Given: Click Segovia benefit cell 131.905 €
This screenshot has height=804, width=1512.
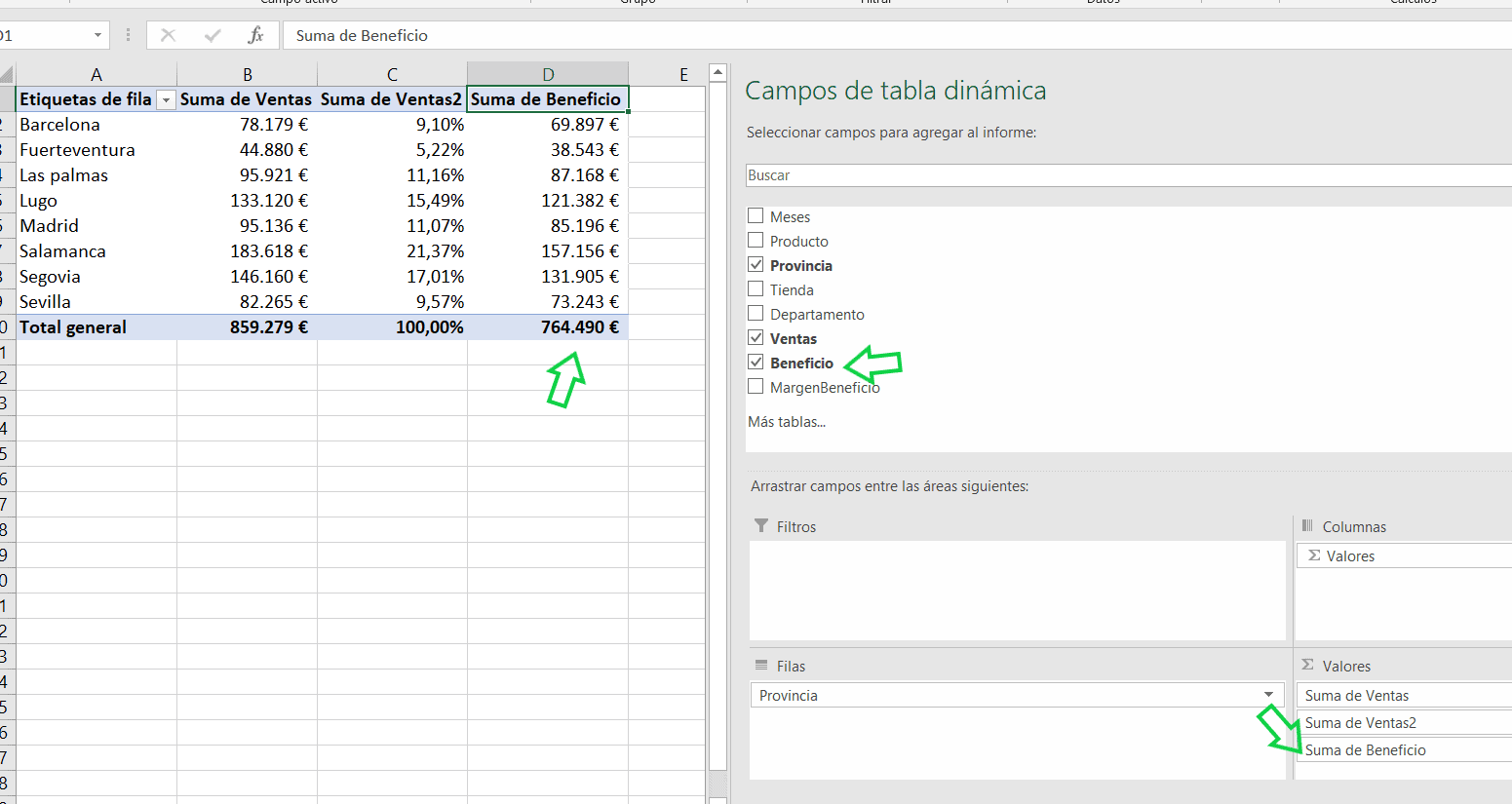Looking at the screenshot, I should (x=548, y=277).
